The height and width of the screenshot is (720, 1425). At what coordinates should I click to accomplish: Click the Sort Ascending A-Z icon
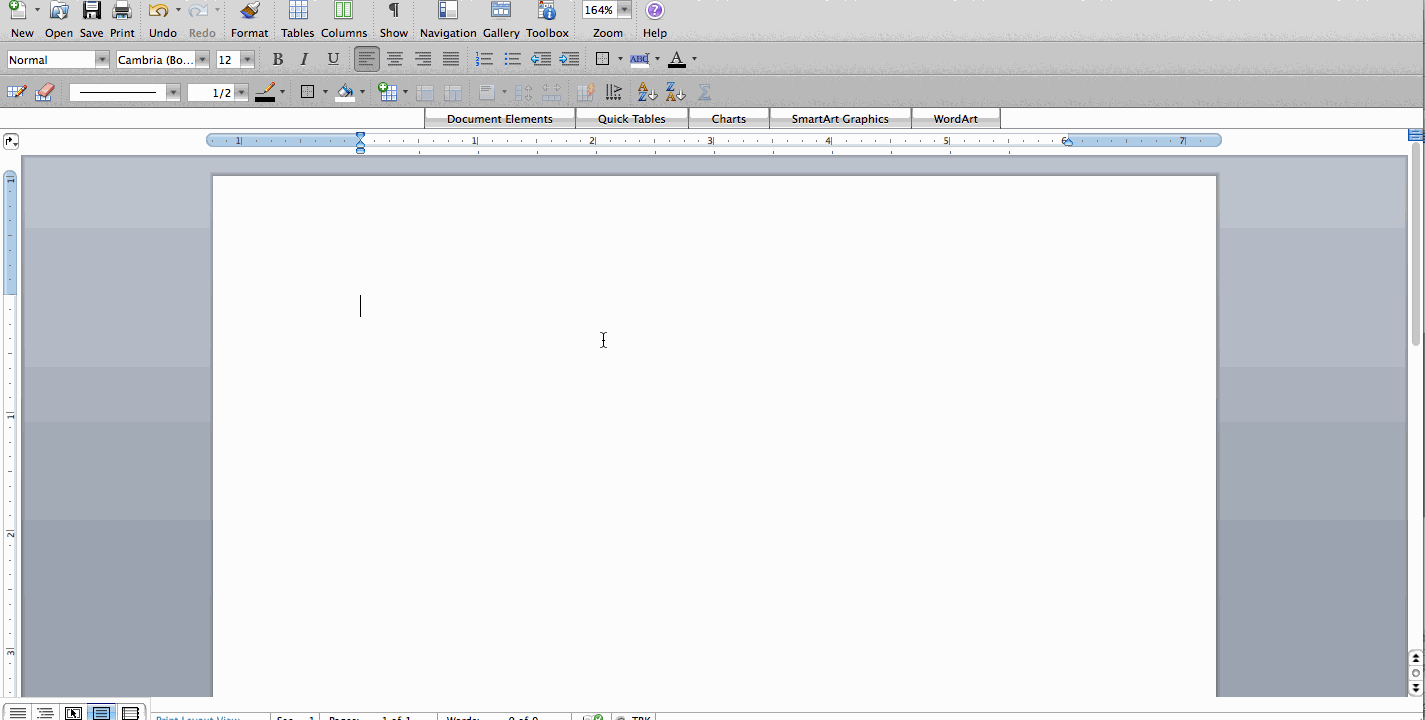tap(647, 92)
